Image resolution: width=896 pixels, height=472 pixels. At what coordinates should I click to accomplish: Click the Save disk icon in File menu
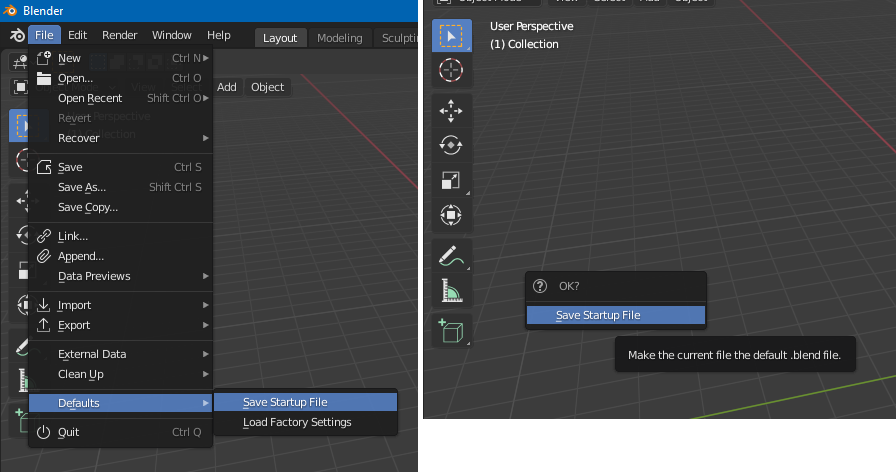click(x=44, y=167)
